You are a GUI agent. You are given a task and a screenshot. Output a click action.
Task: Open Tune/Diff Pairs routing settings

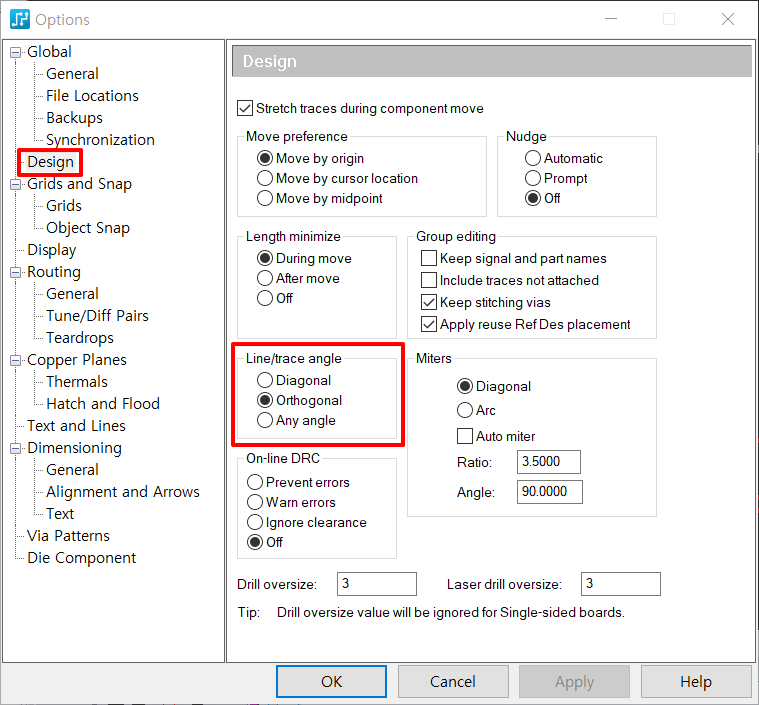[x=97, y=316]
